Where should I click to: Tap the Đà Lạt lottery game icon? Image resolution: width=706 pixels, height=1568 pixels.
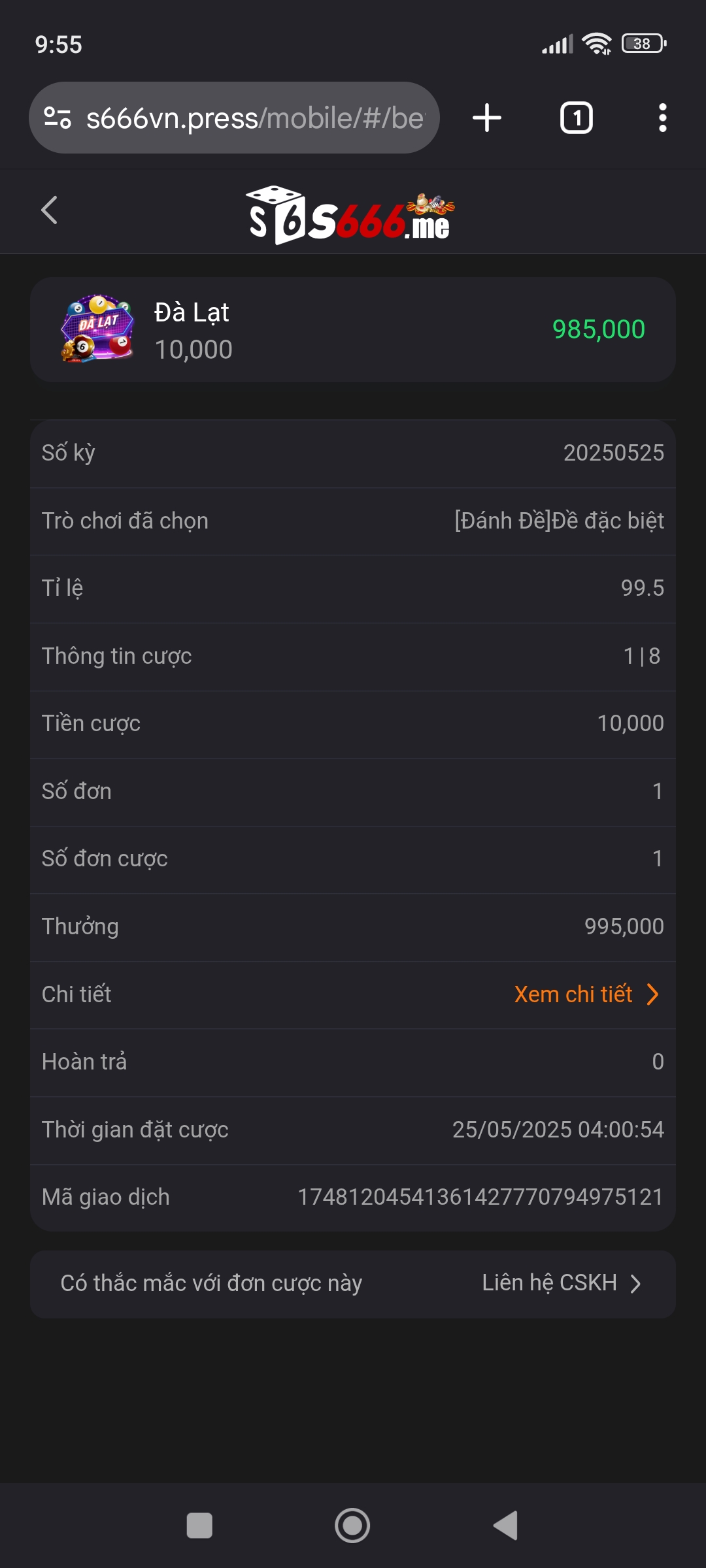[x=97, y=329]
